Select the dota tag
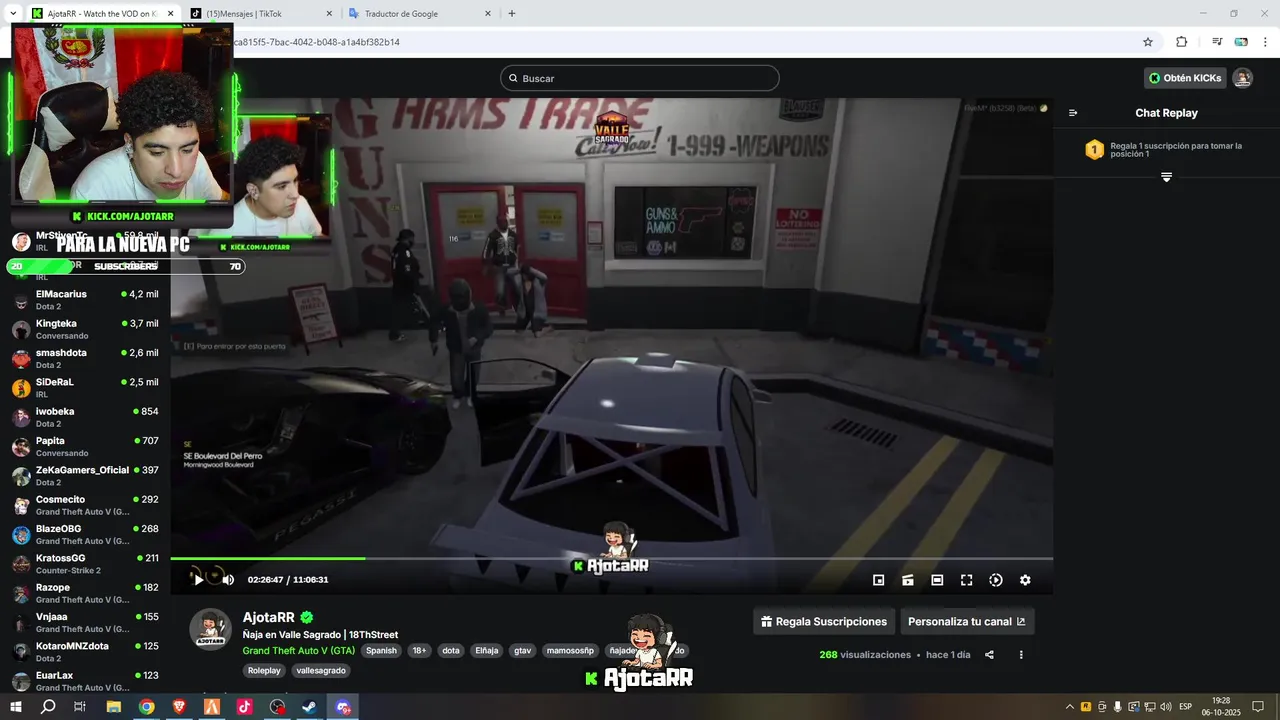This screenshot has height=720, width=1280. tap(451, 650)
